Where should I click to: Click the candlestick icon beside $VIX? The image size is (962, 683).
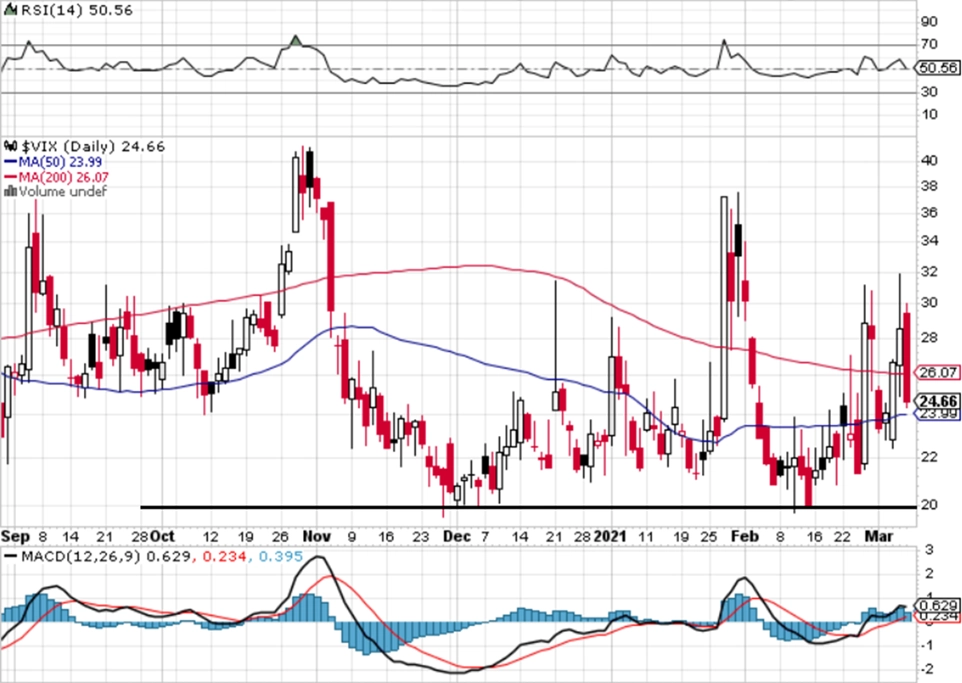coord(11,147)
